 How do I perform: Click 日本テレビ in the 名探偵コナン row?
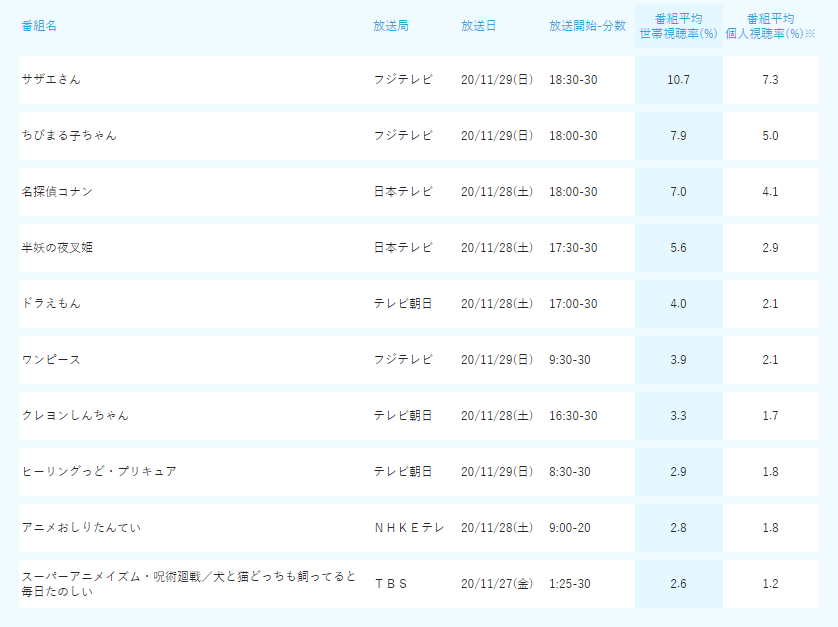[403, 191]
